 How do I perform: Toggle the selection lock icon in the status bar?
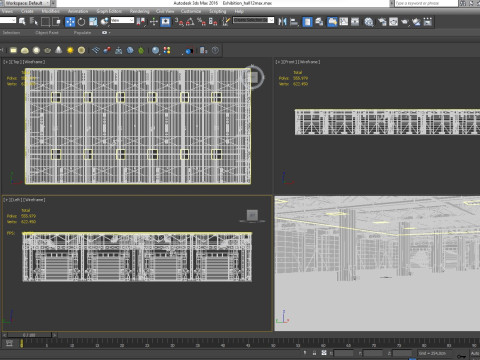[314, 353]
